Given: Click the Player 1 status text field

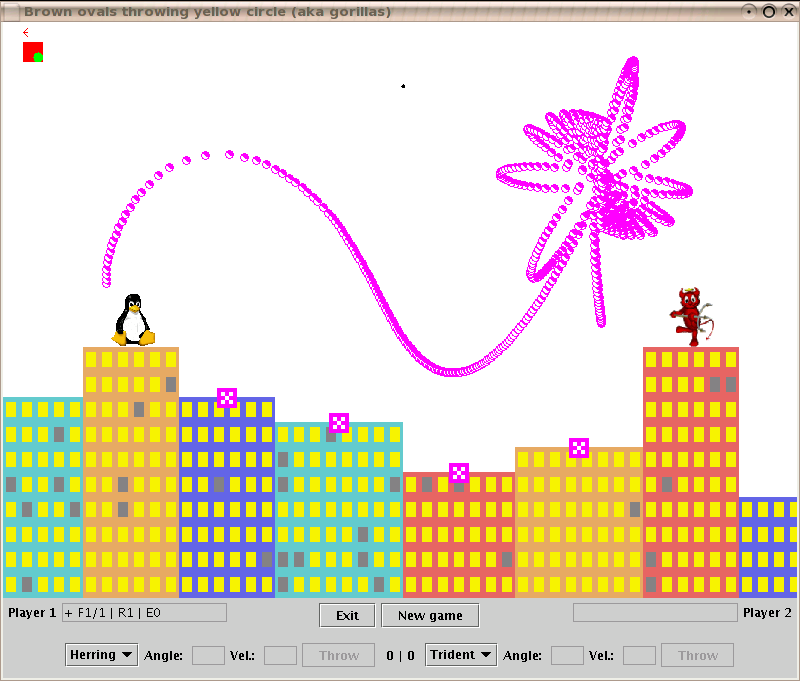Looking at the screenshot, I should click(x=144, y=612).
